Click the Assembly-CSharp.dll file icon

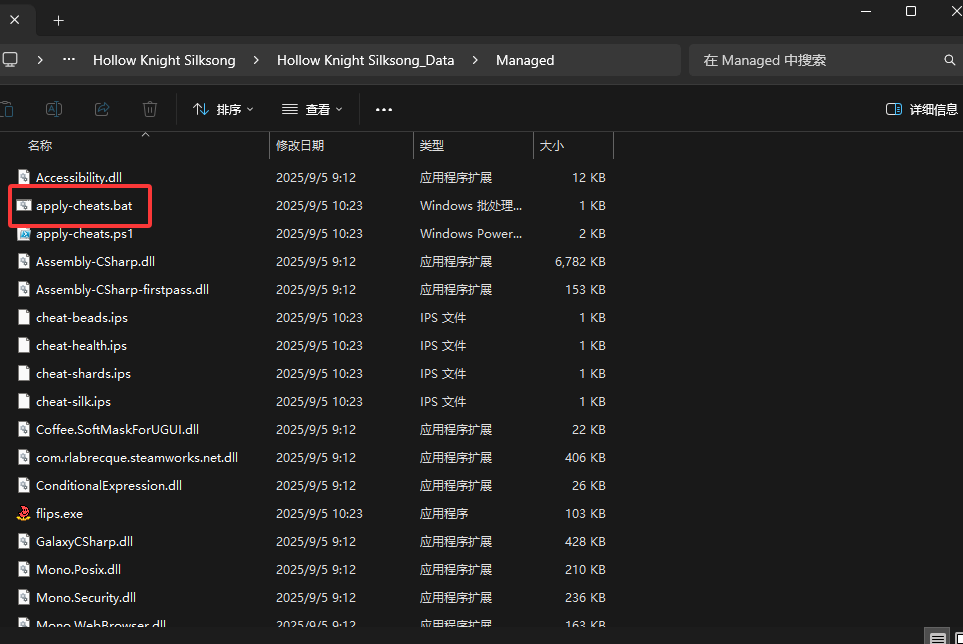[x=24, y=261]
